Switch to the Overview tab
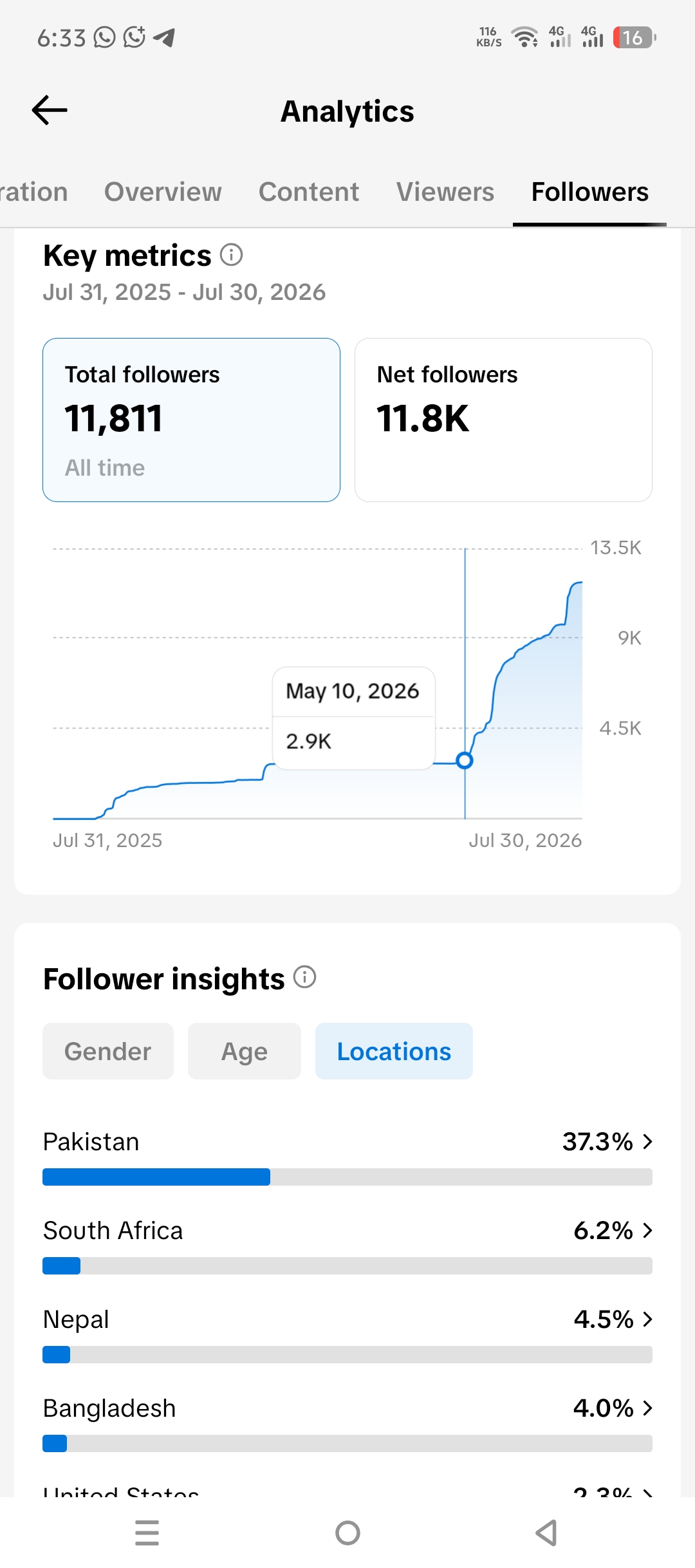 (163, 192)
